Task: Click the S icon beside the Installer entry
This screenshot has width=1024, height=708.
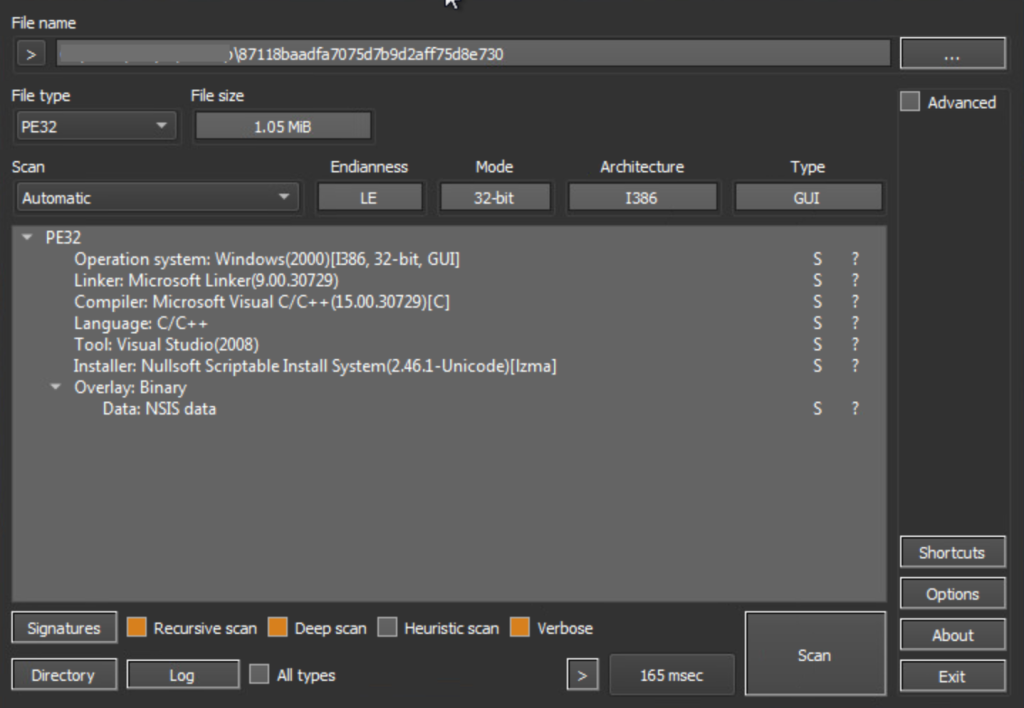Action: pos(817,366)
